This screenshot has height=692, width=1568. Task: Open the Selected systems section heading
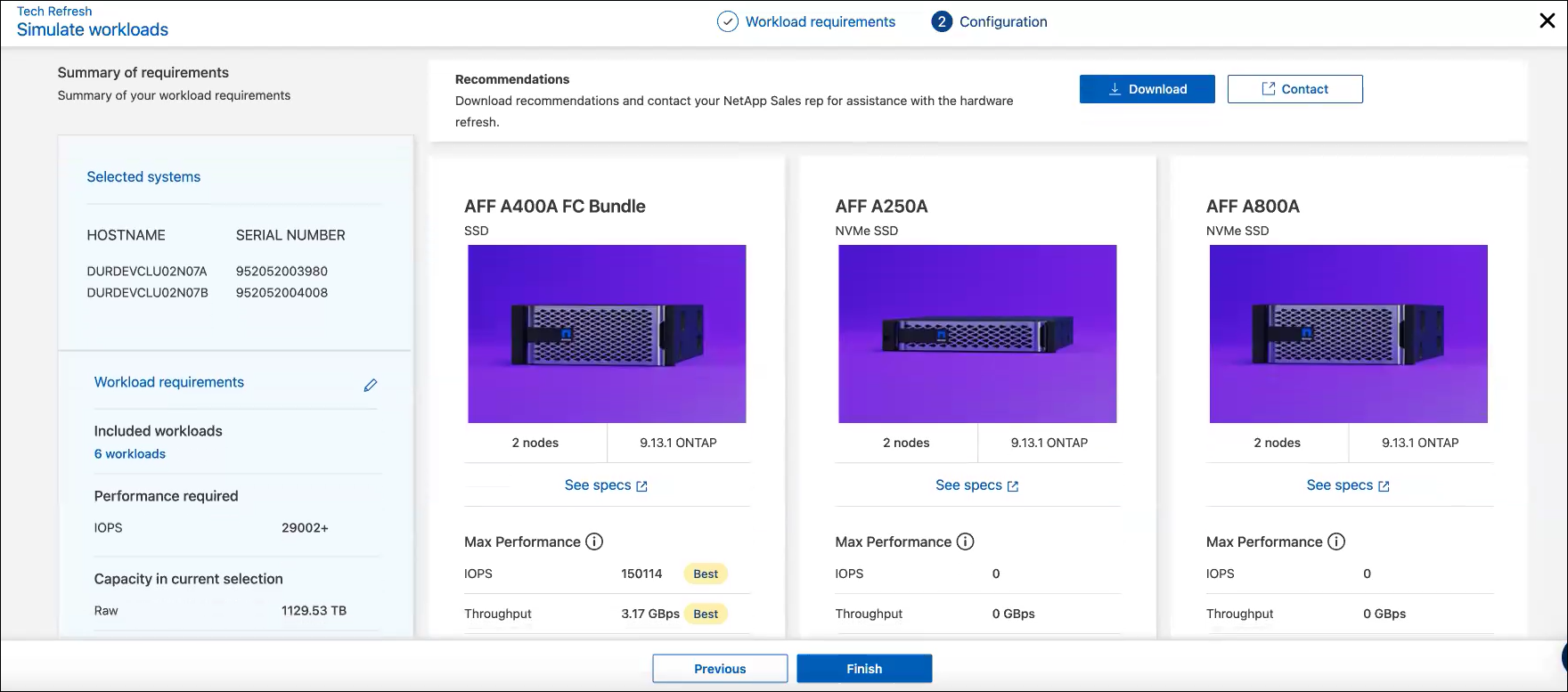pos(143,177)
